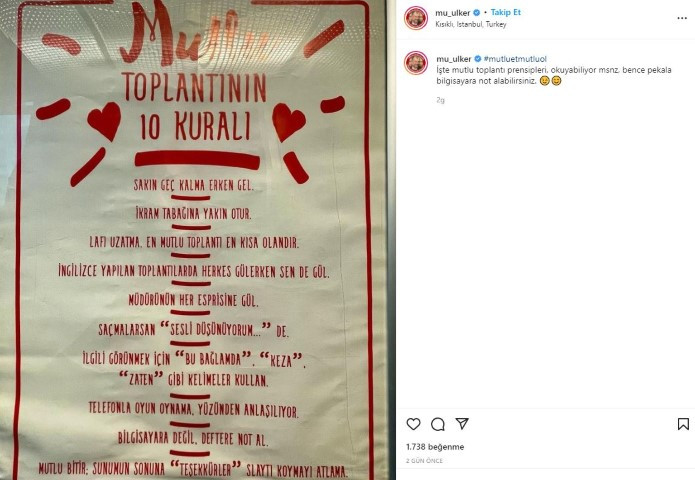Open the #mutluetmutluol hashtag
This screenshot has width=695, height=480.
515,59
